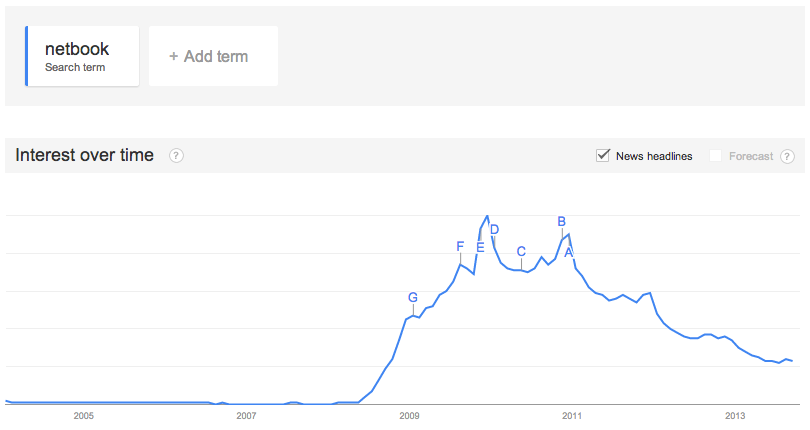This screenshot has width=810, height=430.
Task: Select the Add term box
Action: tap(213, 56)
